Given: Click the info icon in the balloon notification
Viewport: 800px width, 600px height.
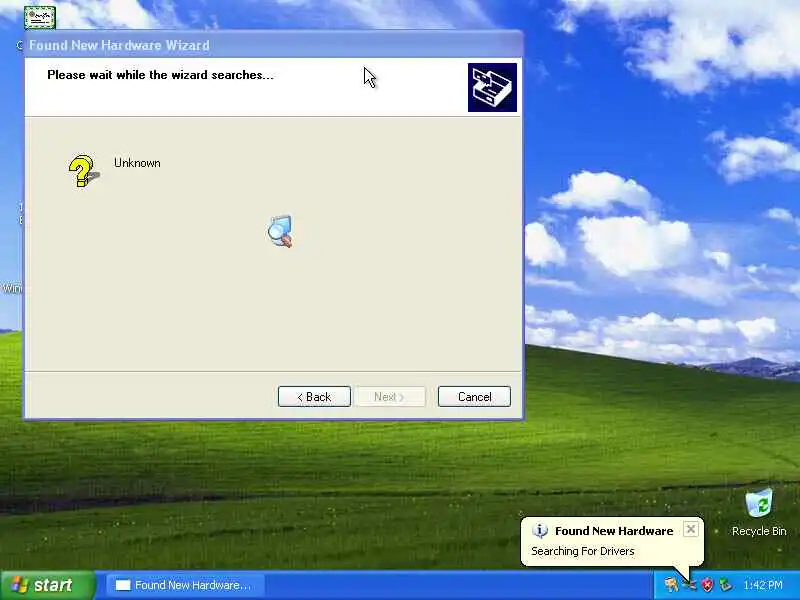Looking at the screenshot, I should 540,531.
